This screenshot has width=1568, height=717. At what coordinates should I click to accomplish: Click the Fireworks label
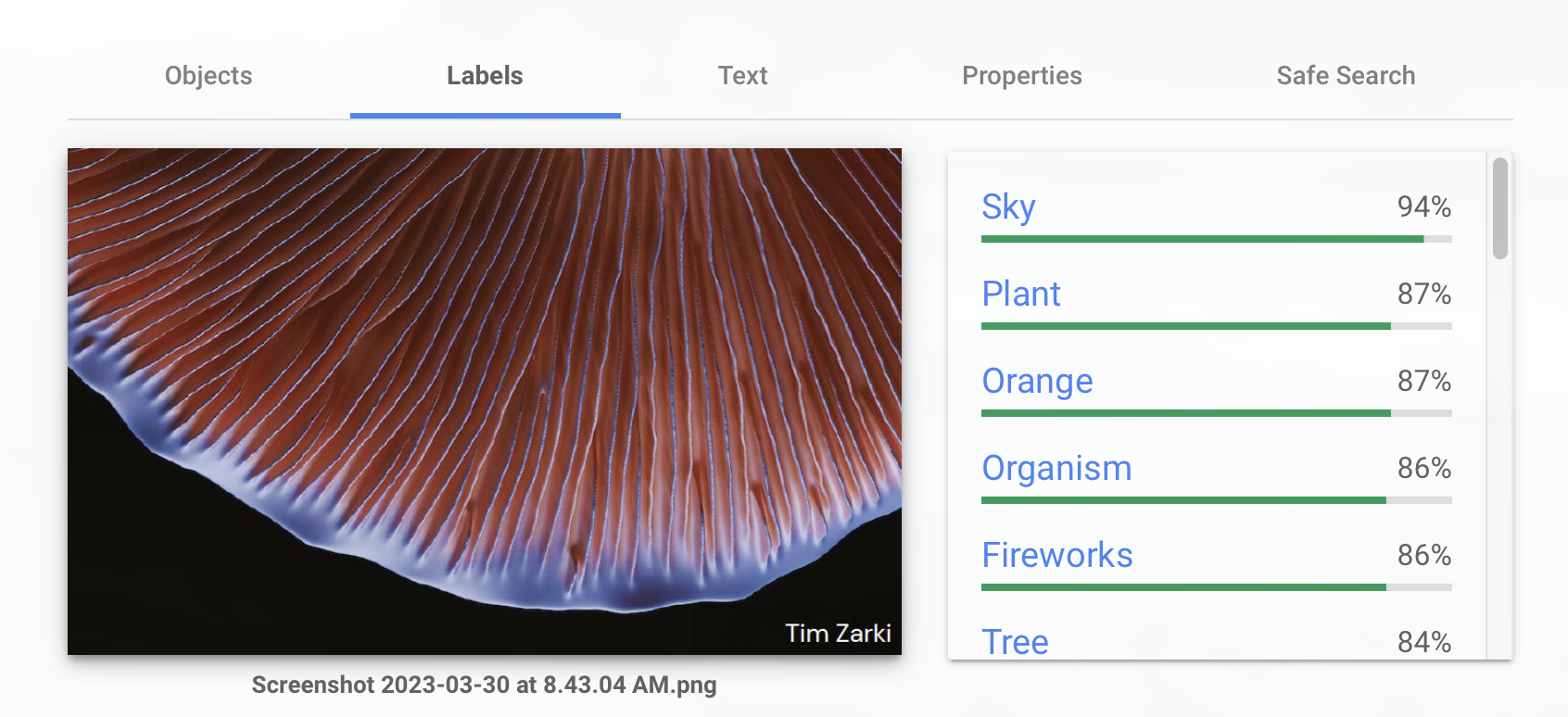pos(1057,555)
